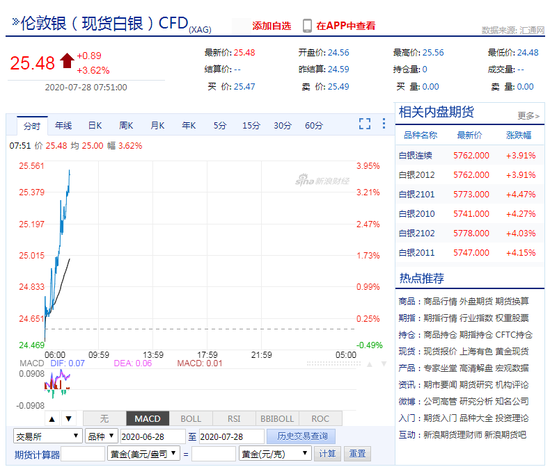Click the start date field 2020-06-28

(x=152, y=436)
